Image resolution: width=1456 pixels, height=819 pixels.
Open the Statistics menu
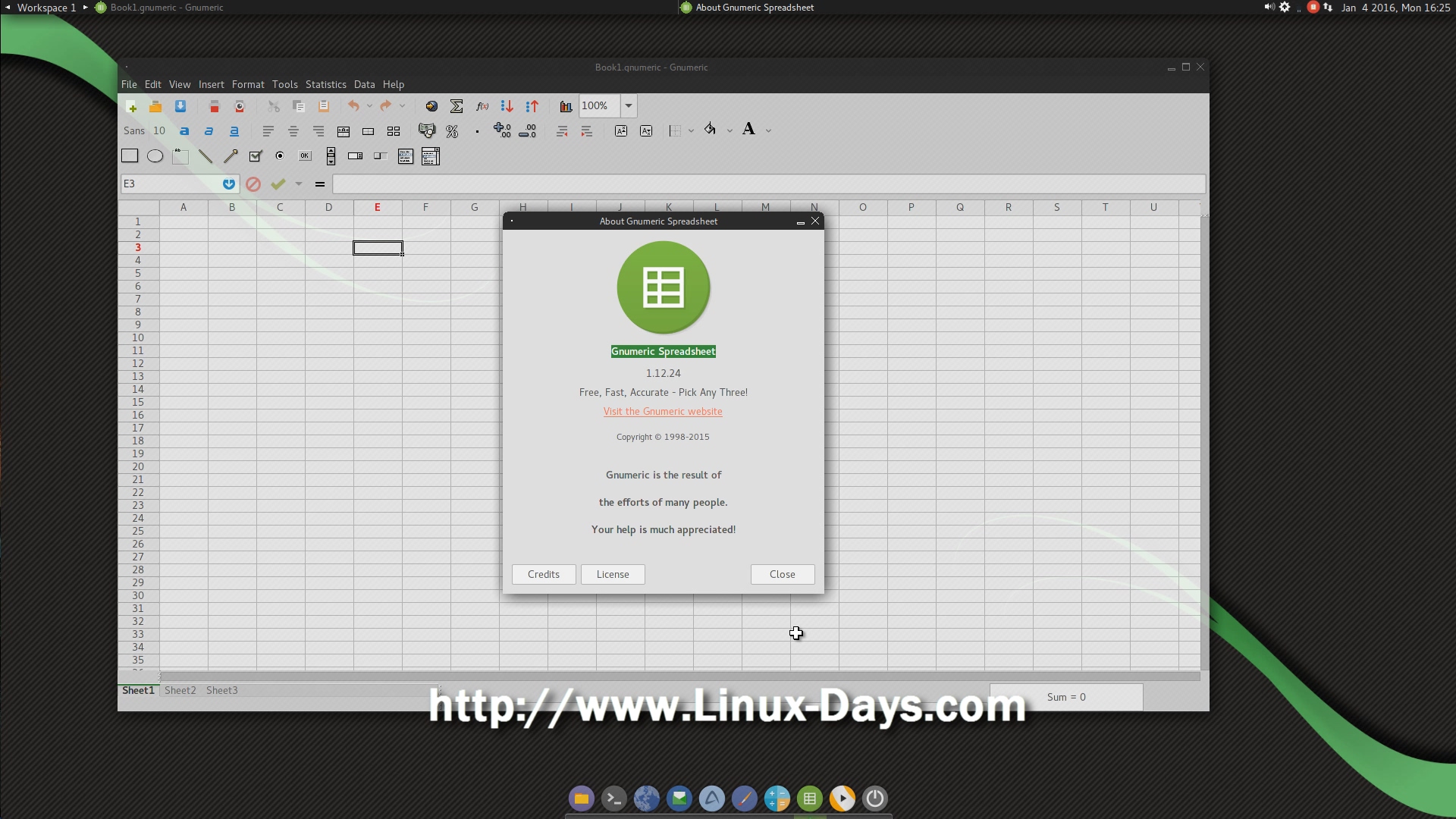326,84
